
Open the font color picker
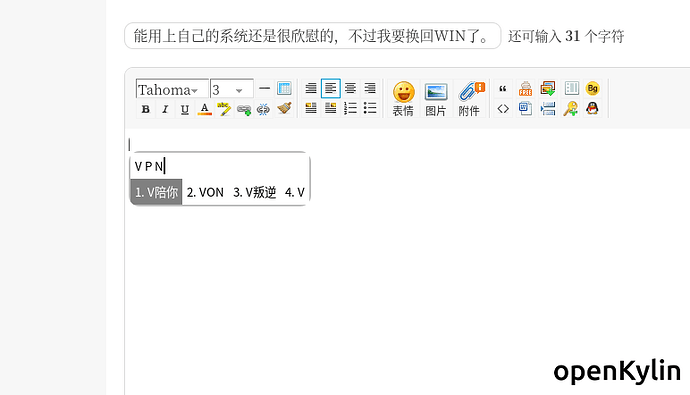[204, 109]
